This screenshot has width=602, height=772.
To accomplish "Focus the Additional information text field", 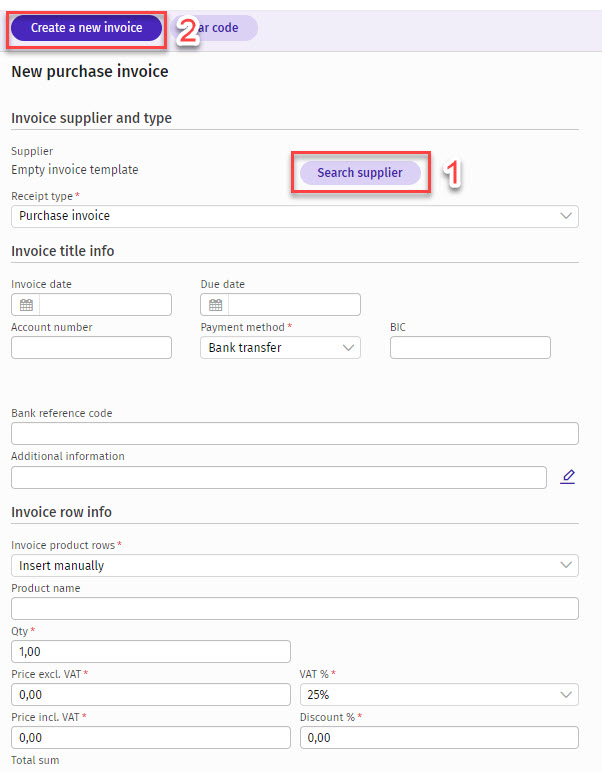I will [x=279, y=477].
